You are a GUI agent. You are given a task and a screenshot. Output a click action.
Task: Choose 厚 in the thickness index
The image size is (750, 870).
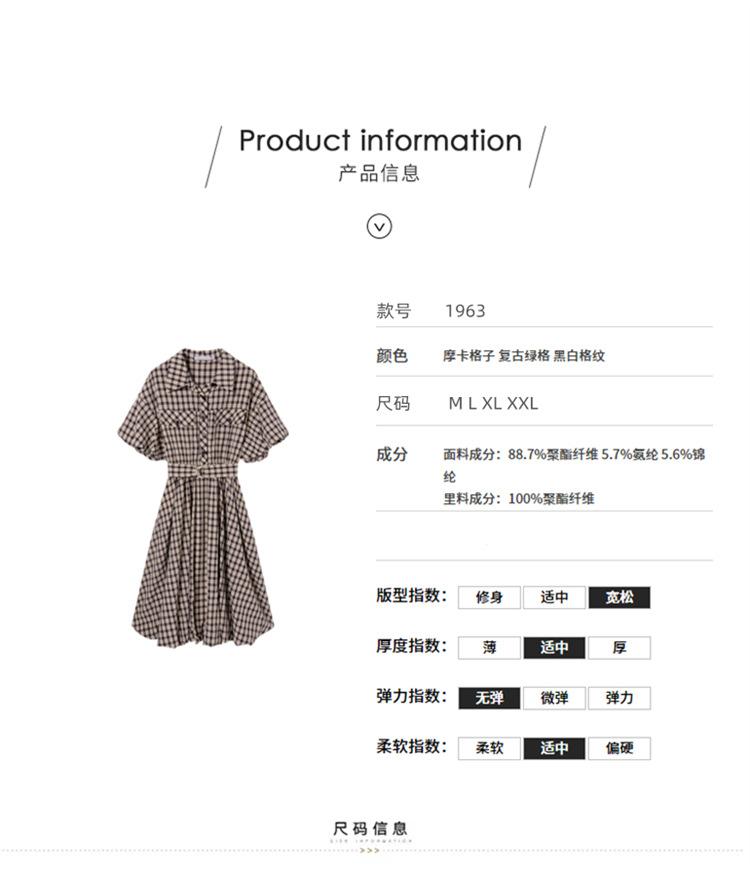point(619,648)
